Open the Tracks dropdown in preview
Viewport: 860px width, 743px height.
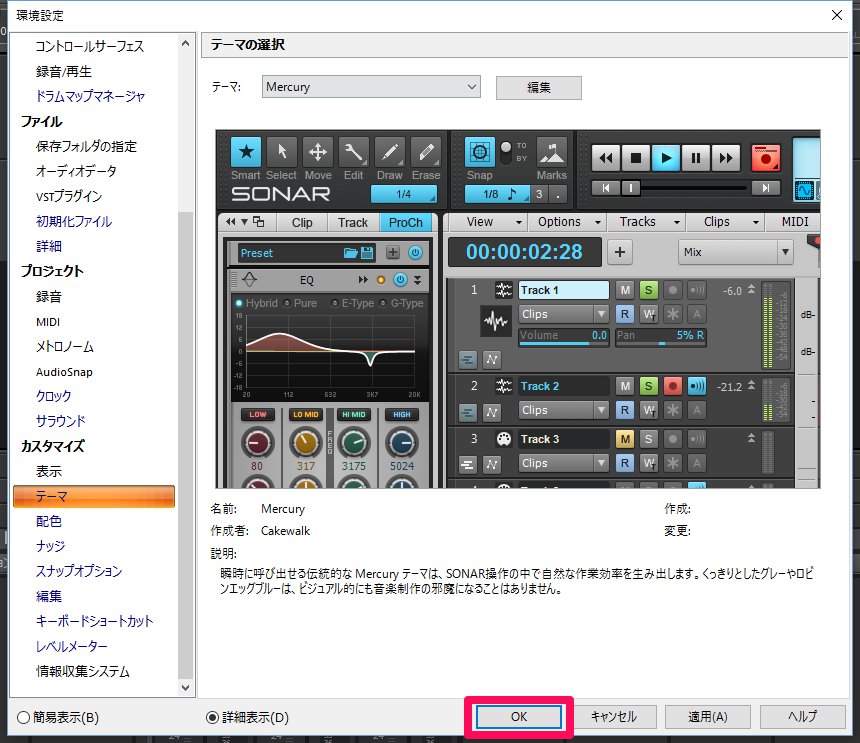click(x=648, y=222)
